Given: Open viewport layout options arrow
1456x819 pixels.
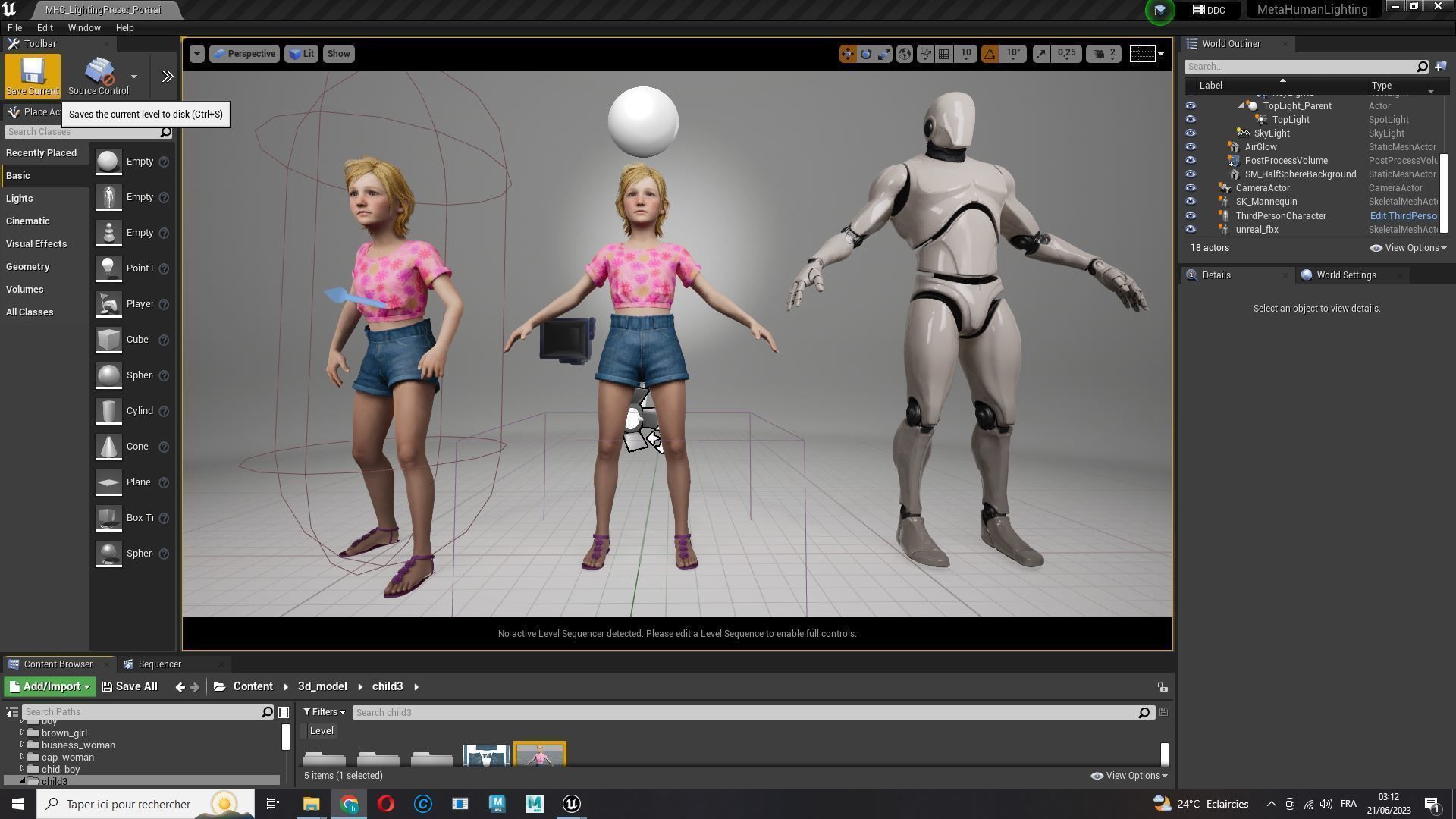Looking at the screenshot, I should pos(1161,54).
